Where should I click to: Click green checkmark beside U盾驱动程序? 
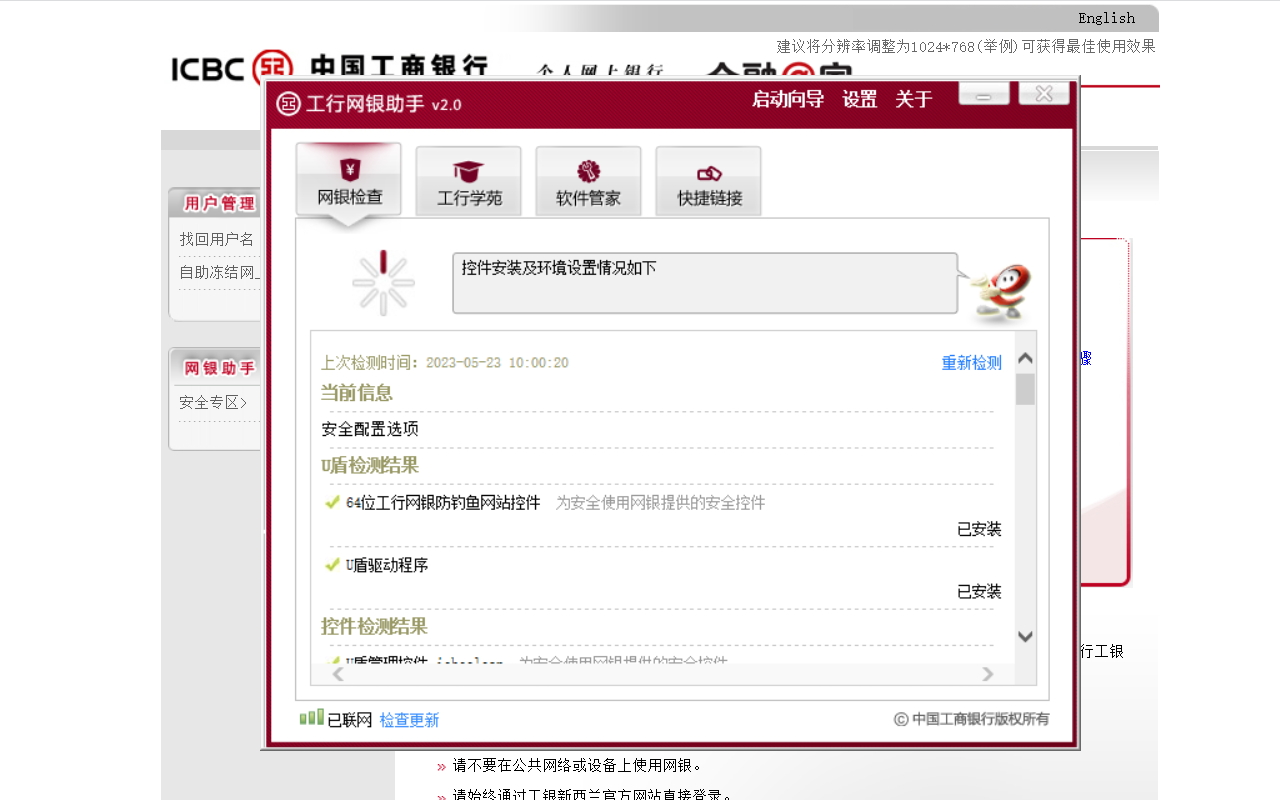pyautogui.click(x=332, y=565)
